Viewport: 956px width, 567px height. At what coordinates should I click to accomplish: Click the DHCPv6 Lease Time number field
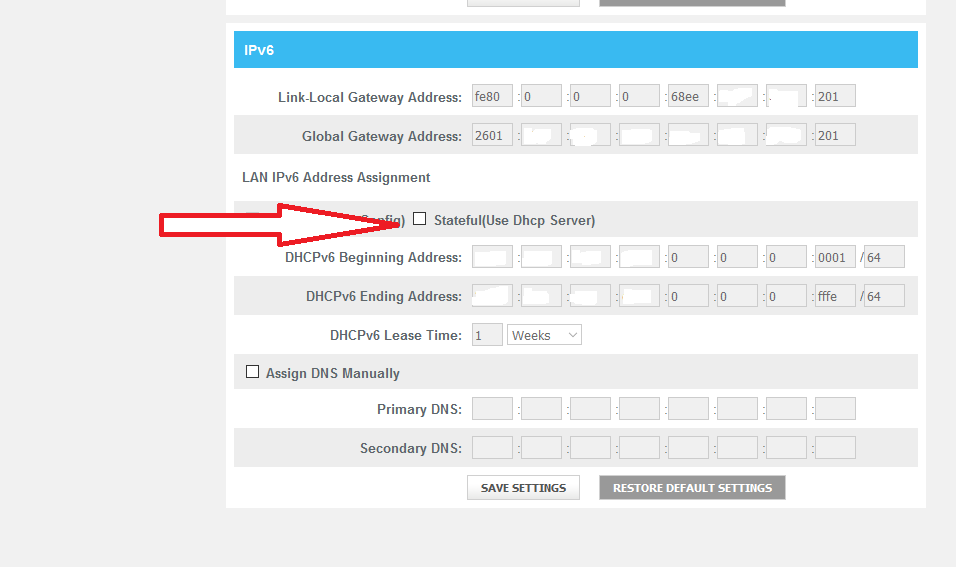tap(487, 335)
